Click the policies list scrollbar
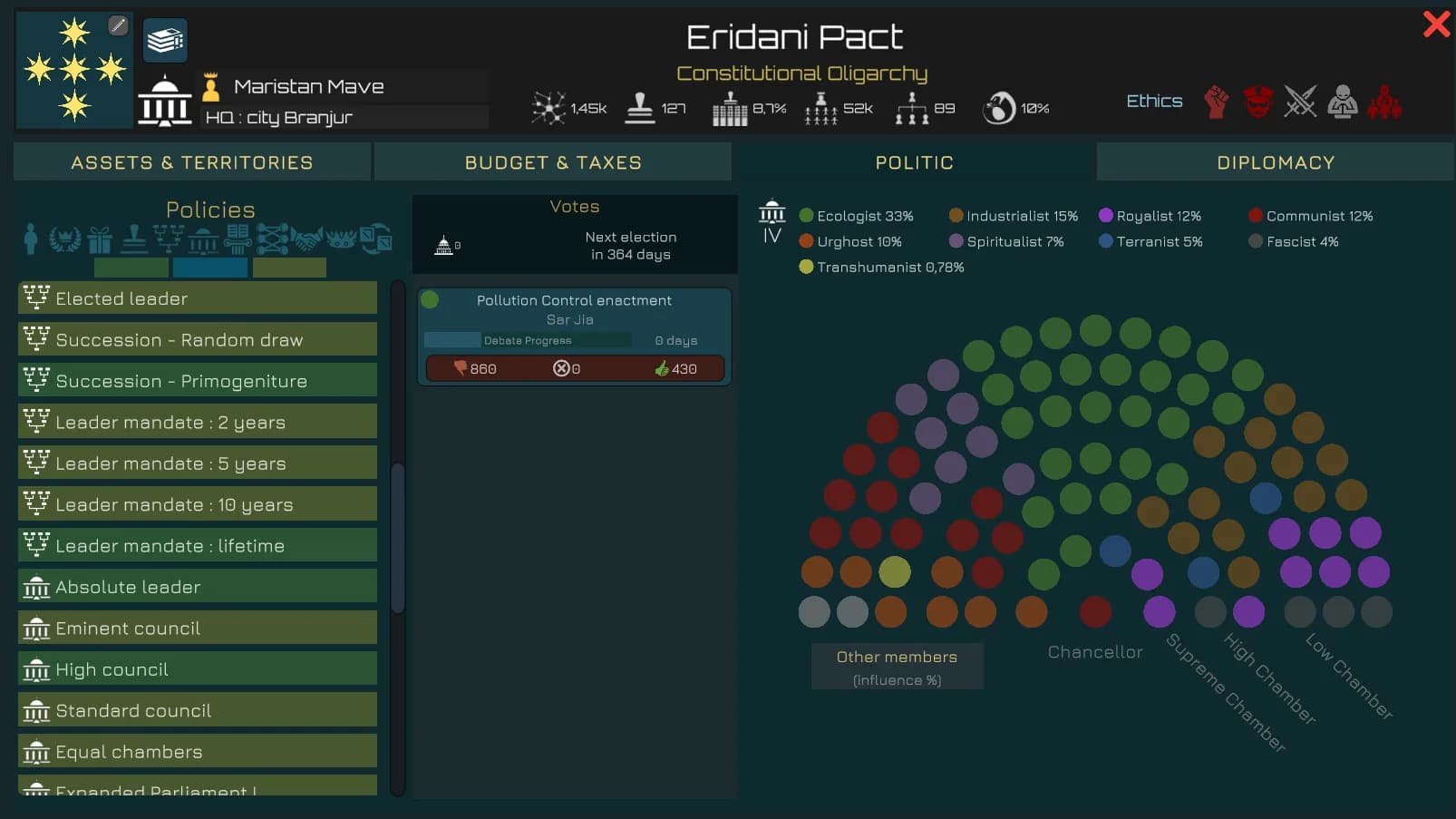Screen dimensions: 1456x819 click(397, 538)
